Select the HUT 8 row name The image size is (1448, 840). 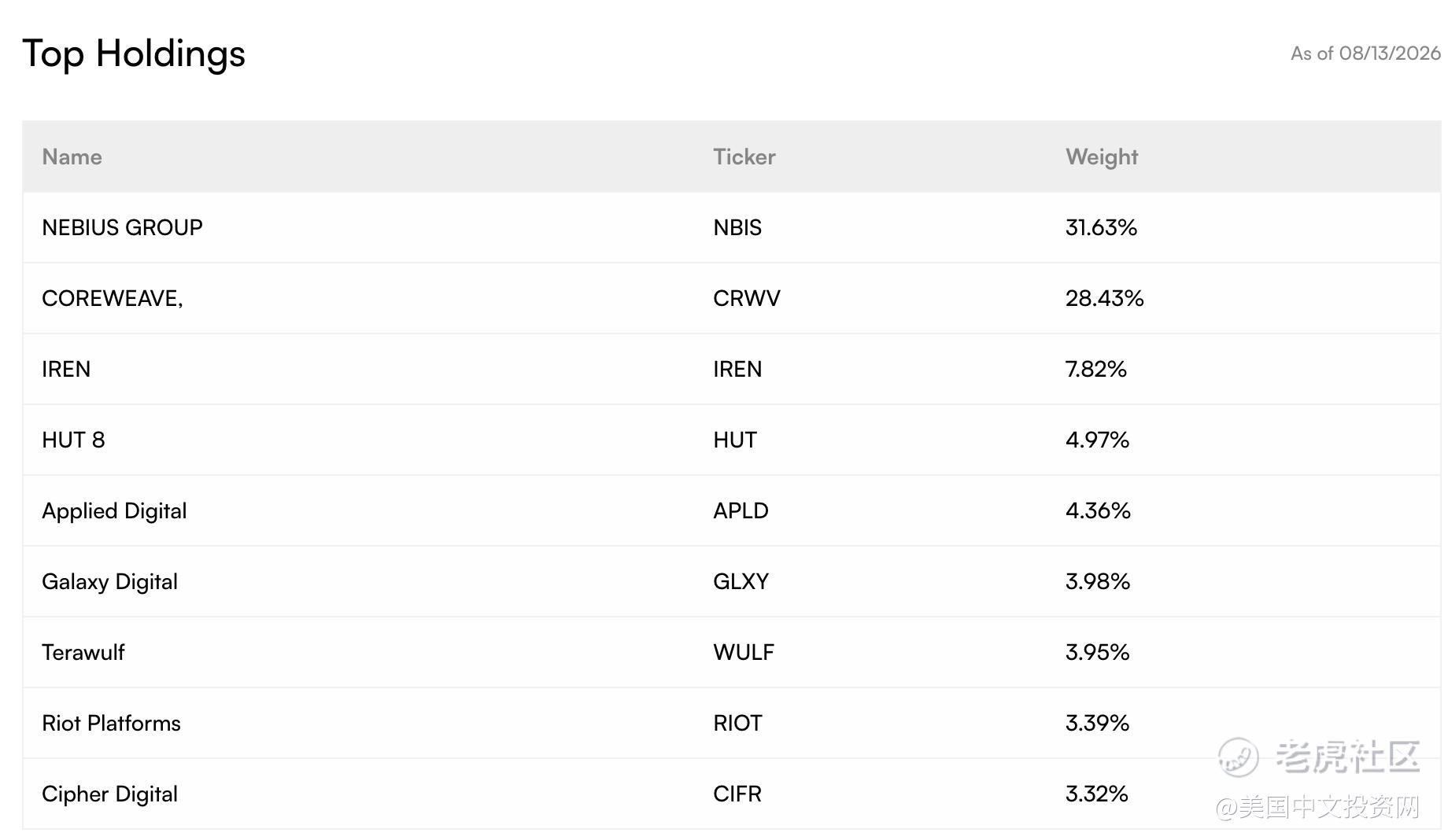(73, 440)
